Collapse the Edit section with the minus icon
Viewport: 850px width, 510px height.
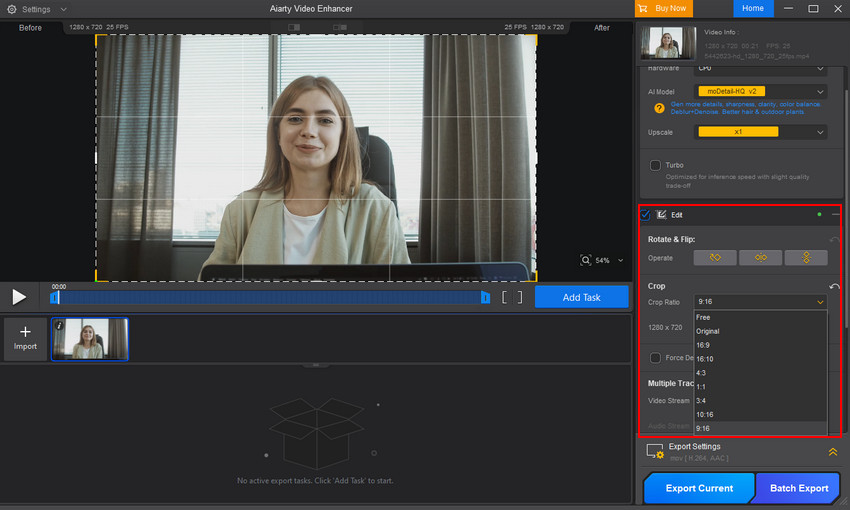point(835,215)
